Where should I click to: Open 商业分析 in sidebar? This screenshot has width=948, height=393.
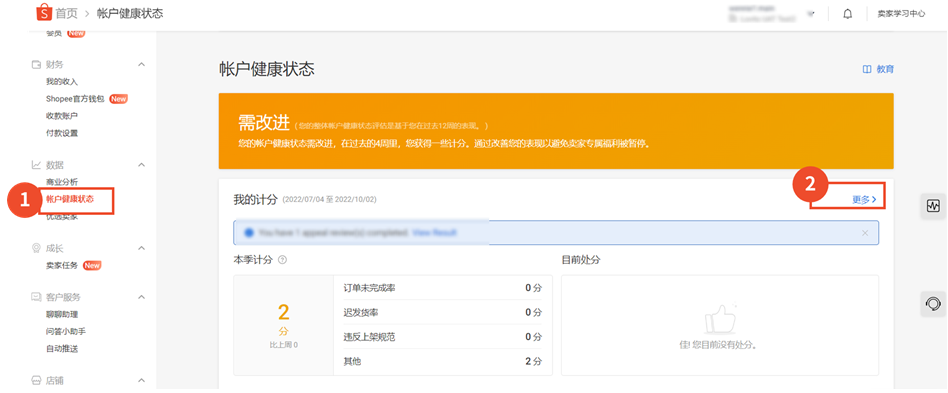[62, 182]
